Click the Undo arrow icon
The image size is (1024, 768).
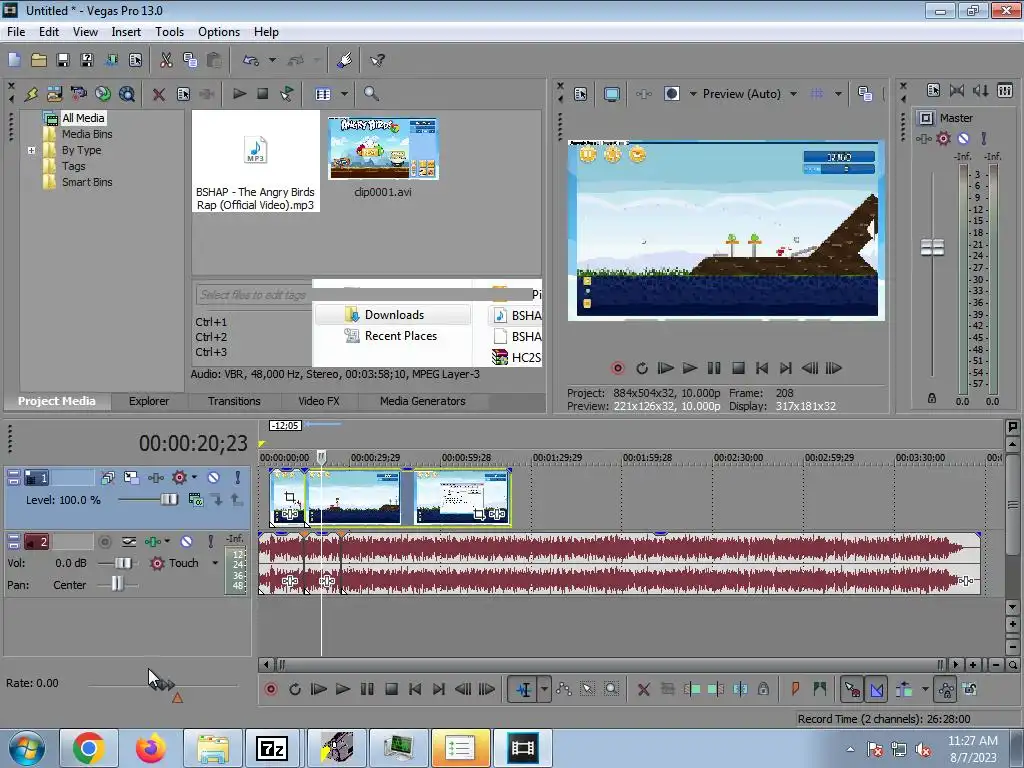251,60
